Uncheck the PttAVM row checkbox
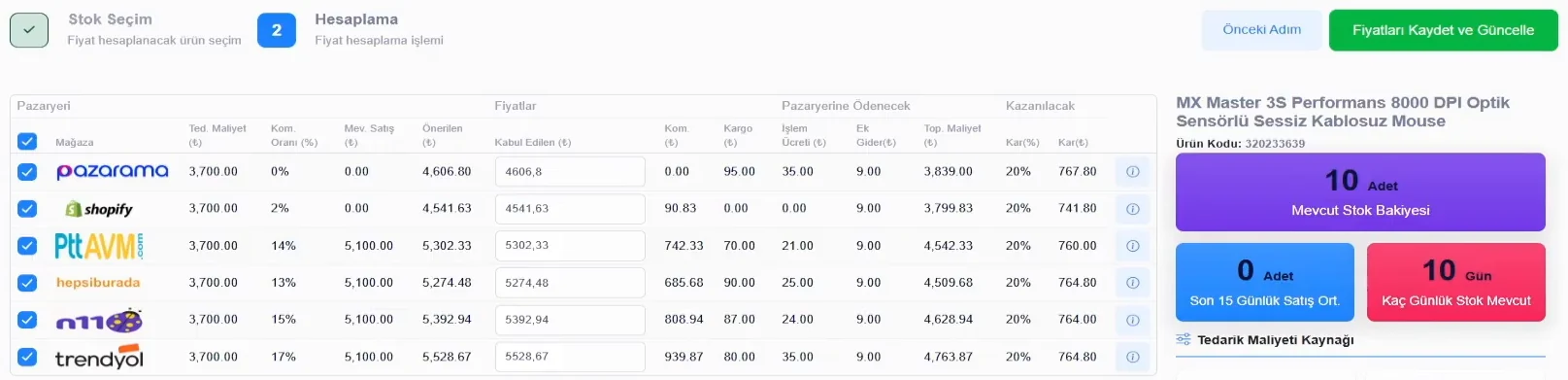The height and width of the screenshot is (380, 1568). pyautogui.click(x=27, y=246)
